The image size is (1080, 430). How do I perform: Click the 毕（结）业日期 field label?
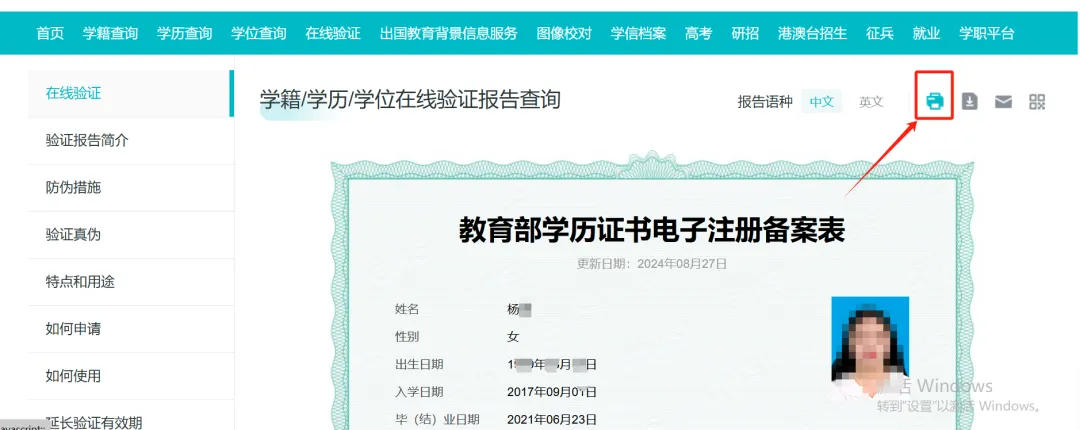click(437, 419)
